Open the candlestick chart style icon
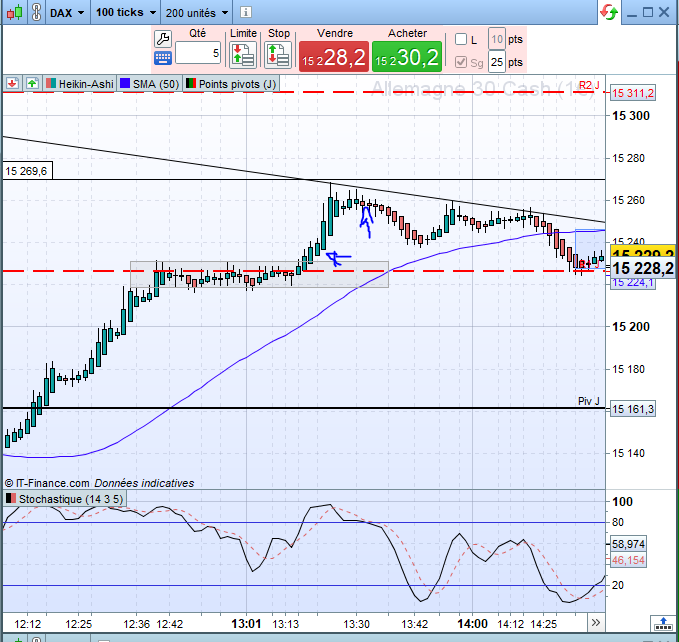Viewport: 679px width, 642px height. tap(14, 12)
